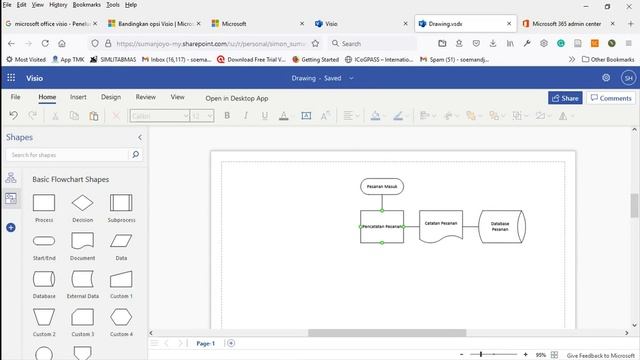Toggle Italic formatting
Screen dimensions: 640x360
246,116
